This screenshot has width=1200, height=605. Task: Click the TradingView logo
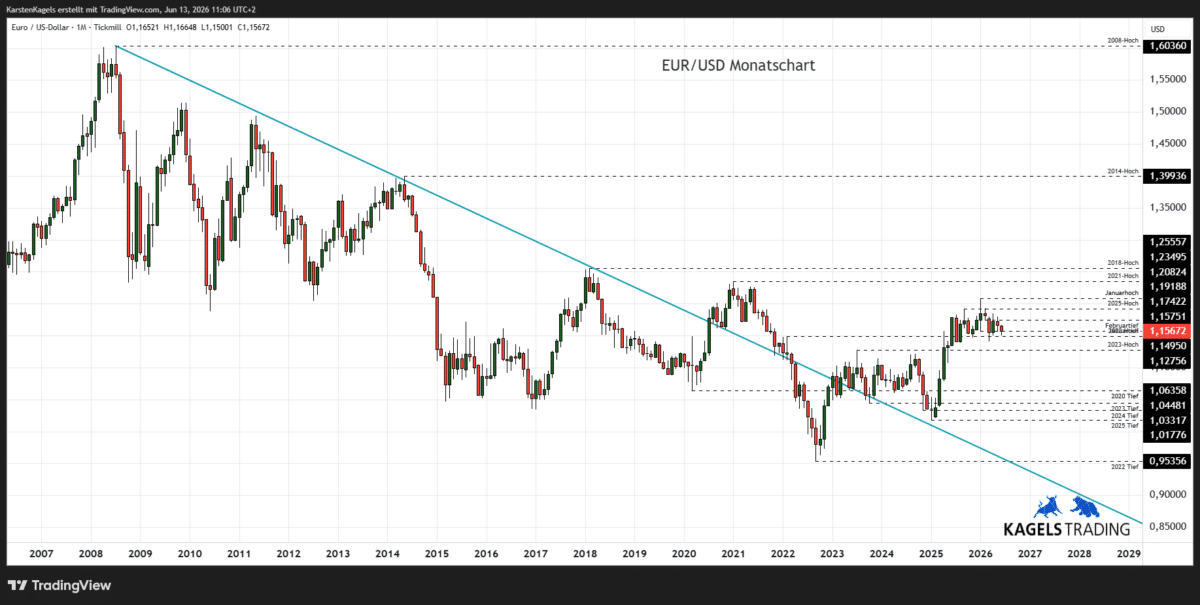[x=59, y=586]
